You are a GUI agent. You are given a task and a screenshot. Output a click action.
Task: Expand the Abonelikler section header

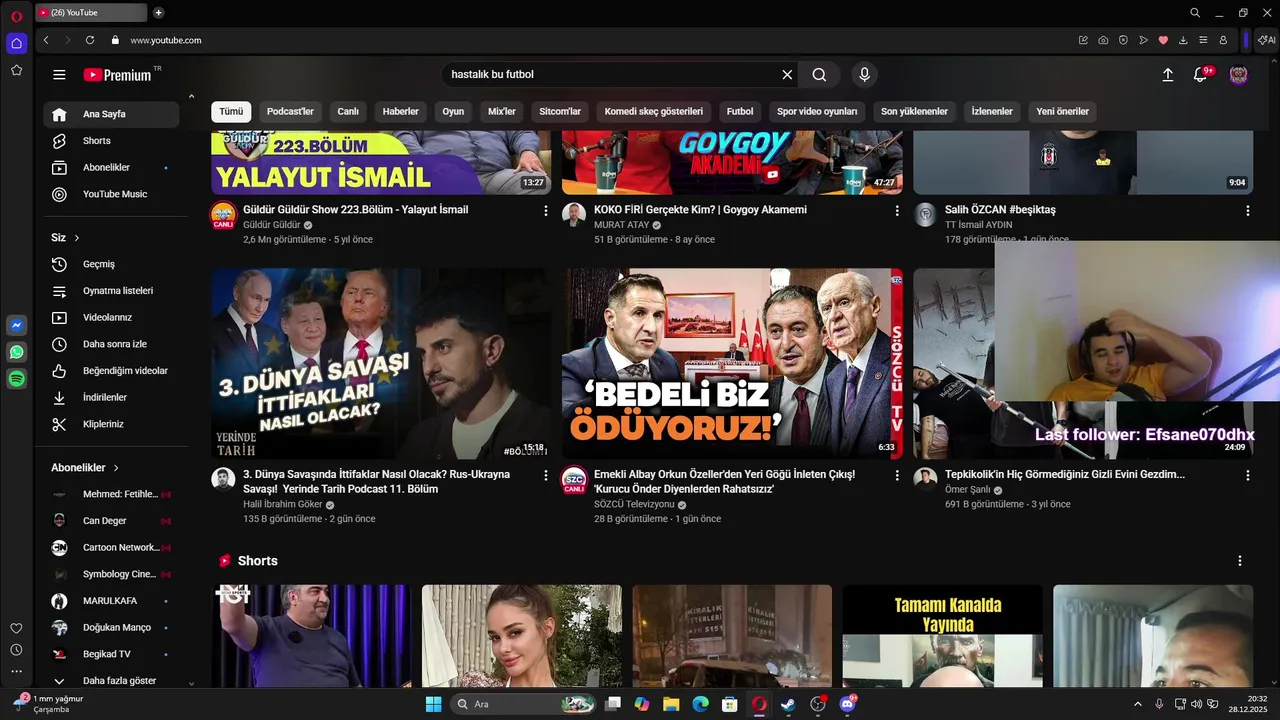click(x=85, y=468)
